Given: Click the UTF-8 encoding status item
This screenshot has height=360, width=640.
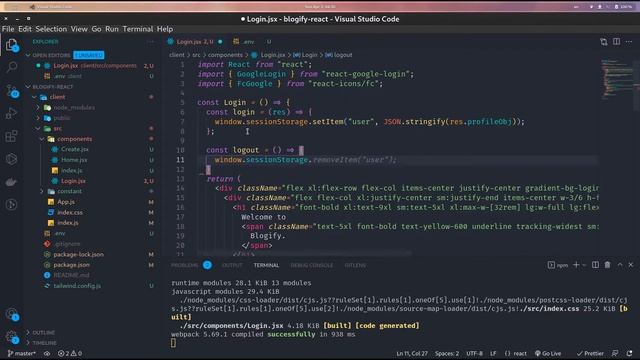Looking at the screenshot, I should click(474, 353).
